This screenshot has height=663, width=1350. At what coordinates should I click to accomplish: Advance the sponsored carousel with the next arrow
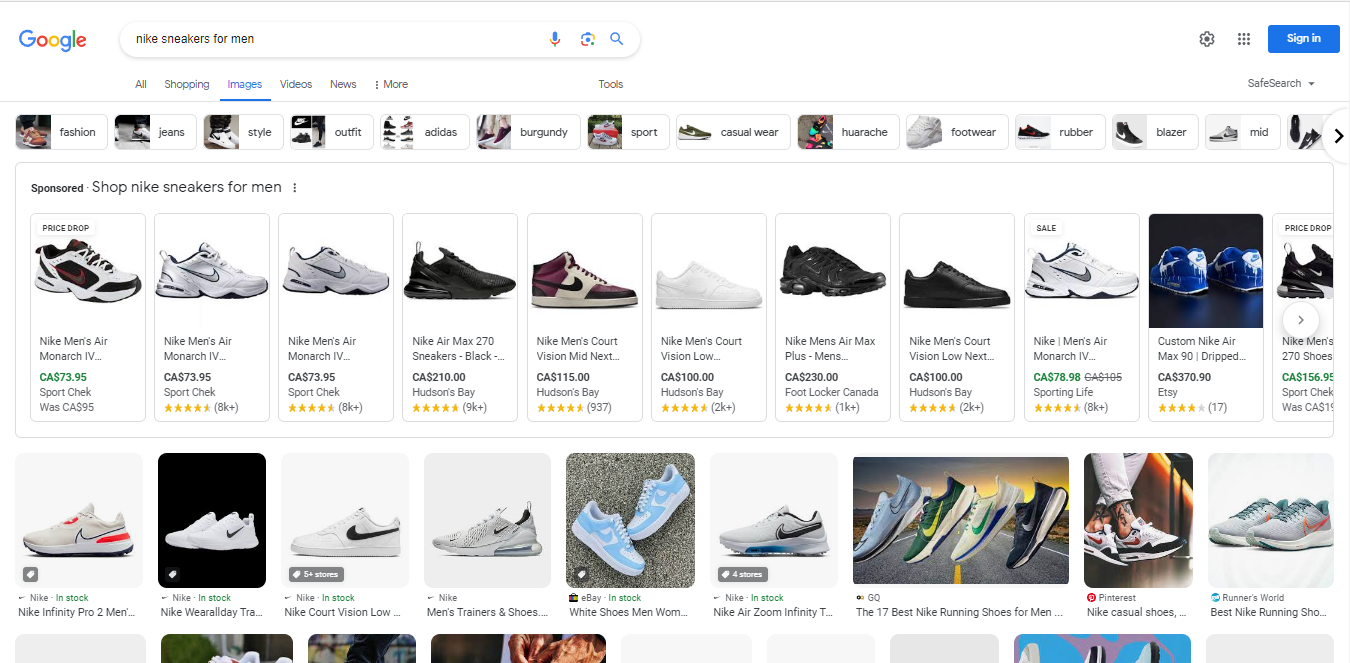(x=1300, y=319)
